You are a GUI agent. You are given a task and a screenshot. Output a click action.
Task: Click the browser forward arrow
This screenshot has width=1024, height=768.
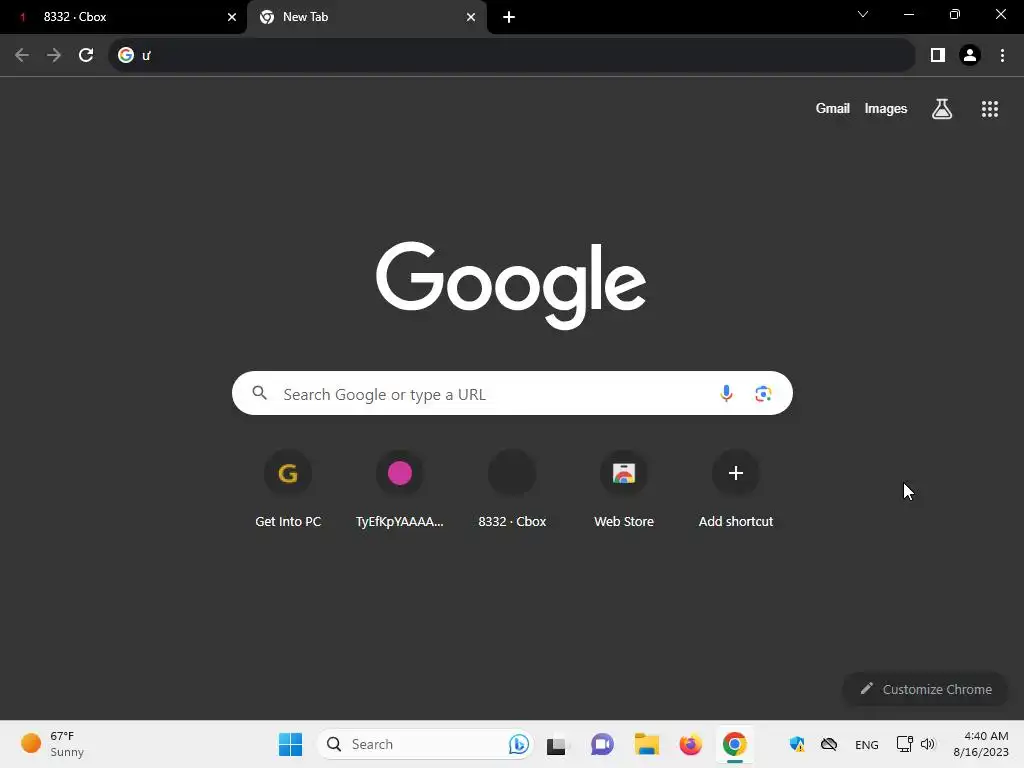pos(54,55)
